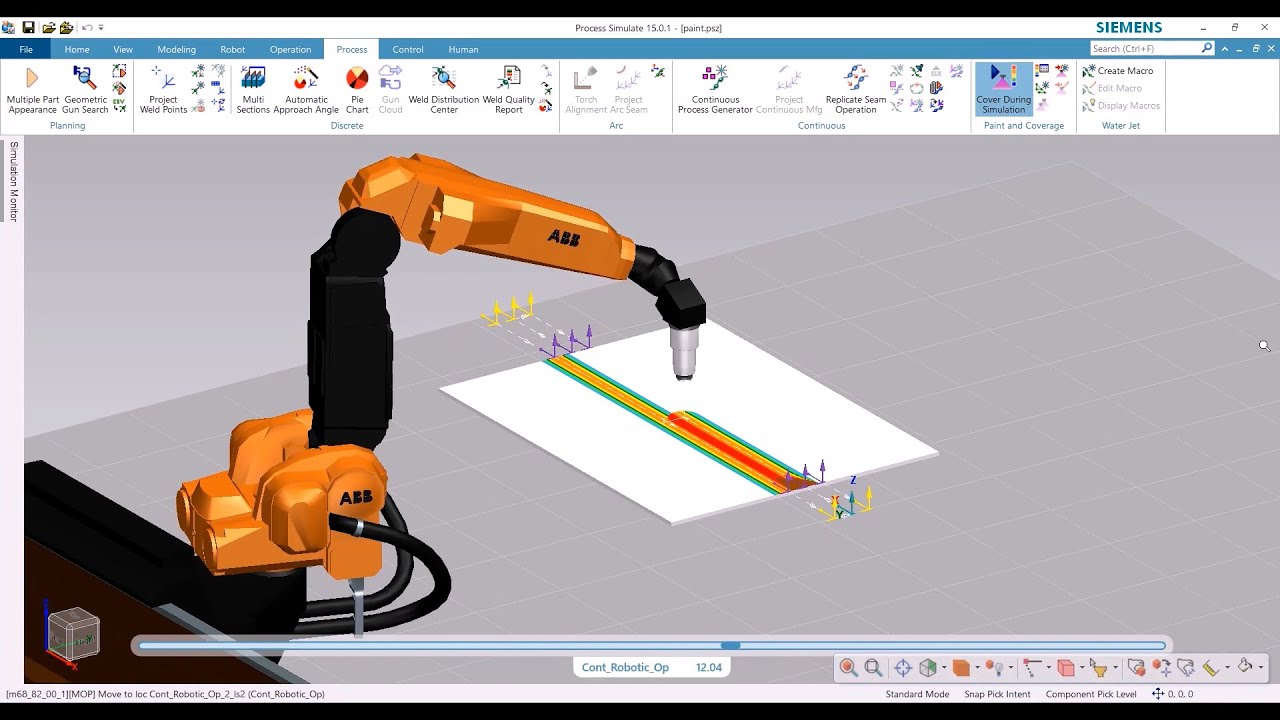Click the paint bucket icon in graphics toolbar
The image size is (1280, 720).
pyautogui.click(x=1245, y=666)
